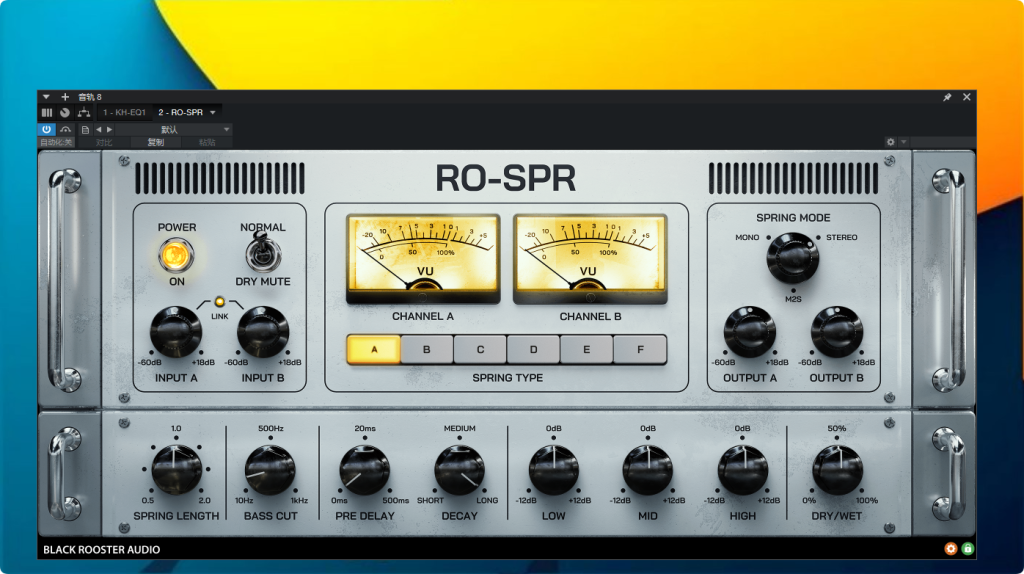The width and height of the screenshot is (1024, 574).
Task: Switch to the 1 - KH-EQ1 tab
Action: [x=124, y=112]
